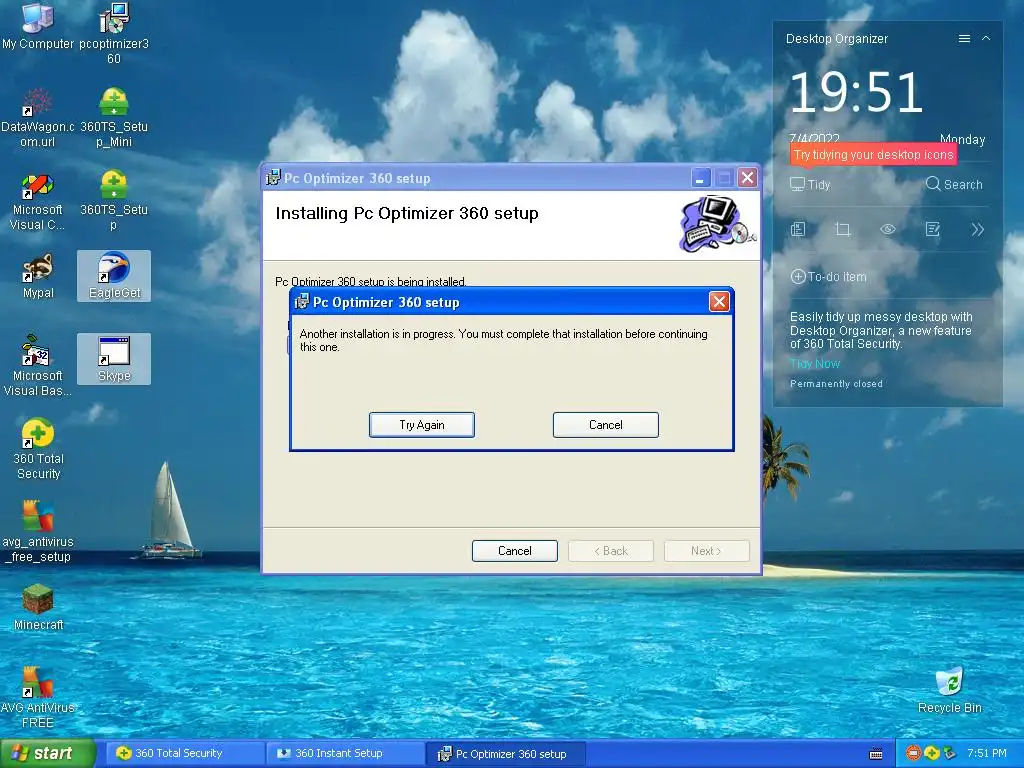The height and width of the screenshot is (768, 1024).
Task: Click Try Again in the error dialog
Action: pos(422,424)
